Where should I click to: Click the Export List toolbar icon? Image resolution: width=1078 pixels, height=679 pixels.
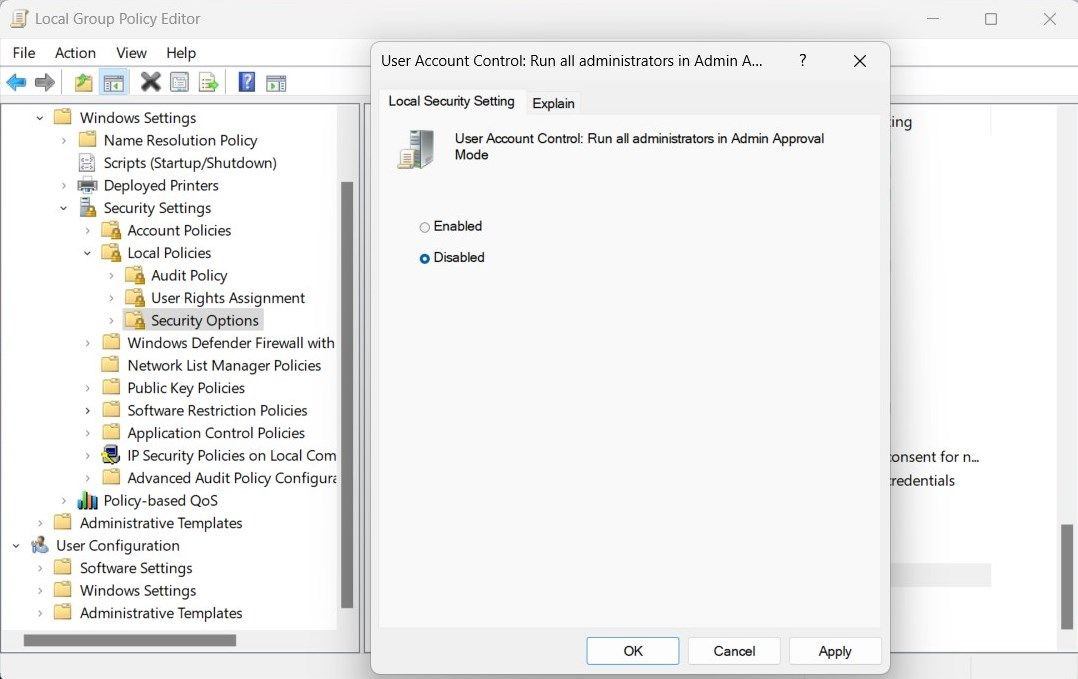click(x=208, y=81)
